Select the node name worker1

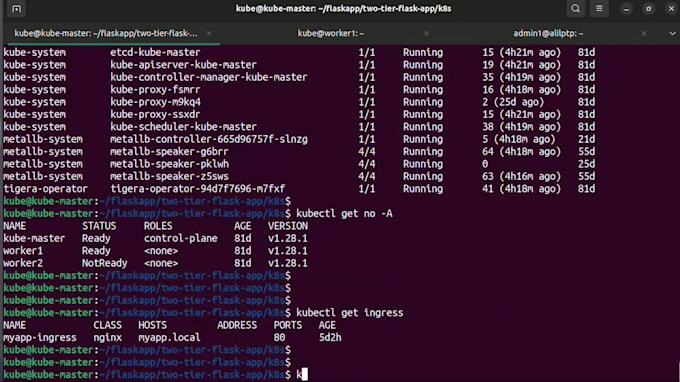tap(23, 251)
